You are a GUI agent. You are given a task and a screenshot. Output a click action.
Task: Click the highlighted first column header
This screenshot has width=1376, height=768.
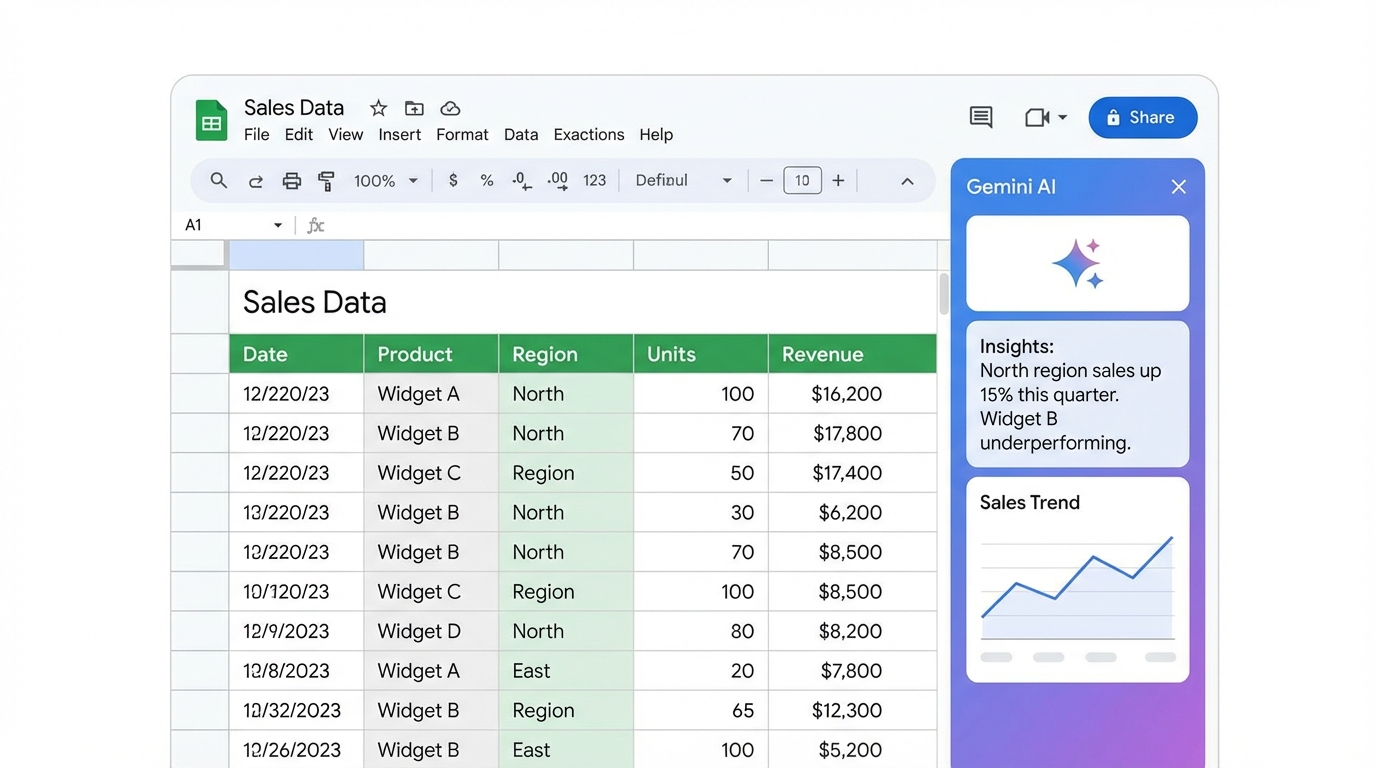pos(296,255)
